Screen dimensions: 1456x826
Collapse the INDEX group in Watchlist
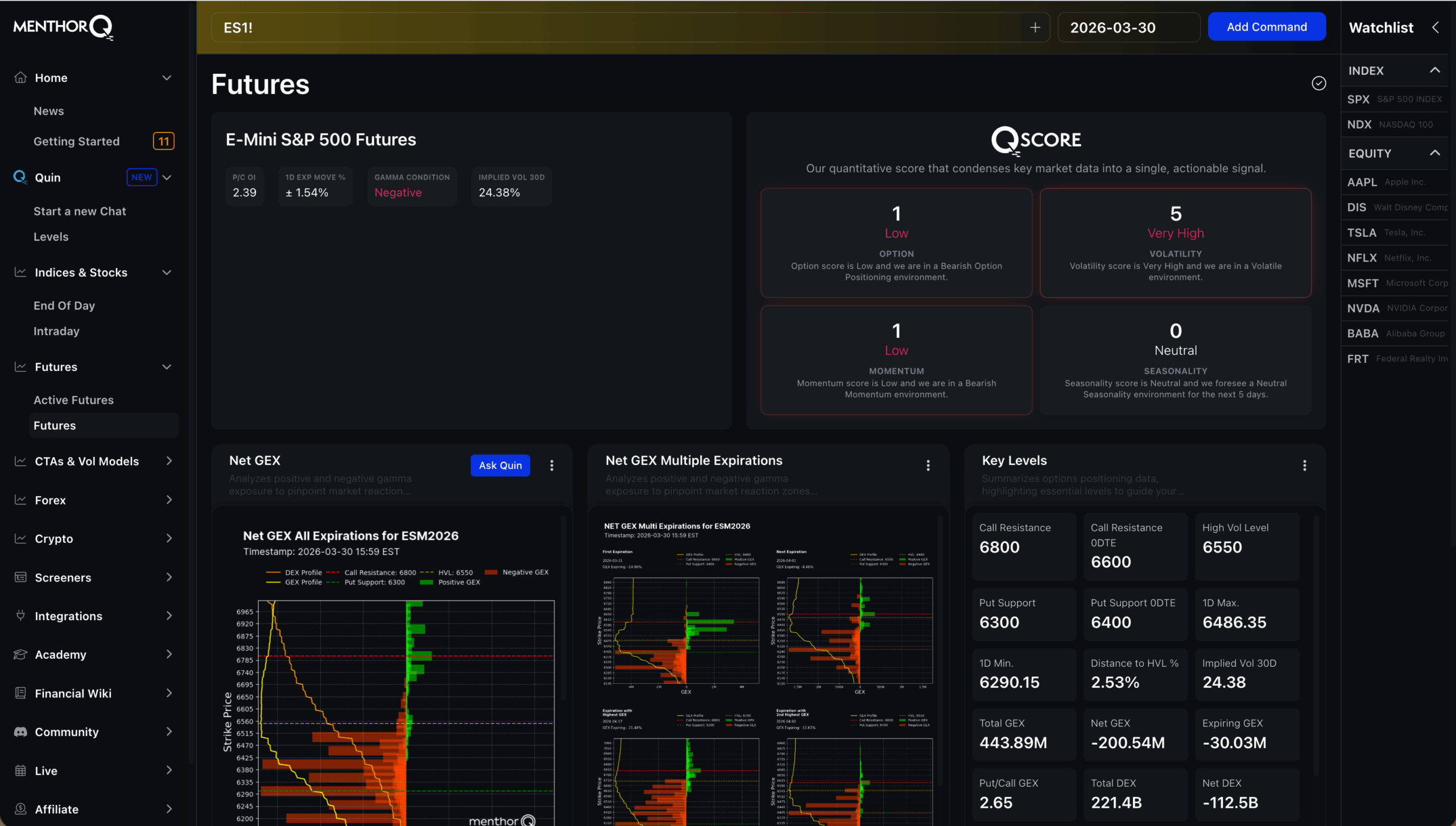pos(1436,71)
